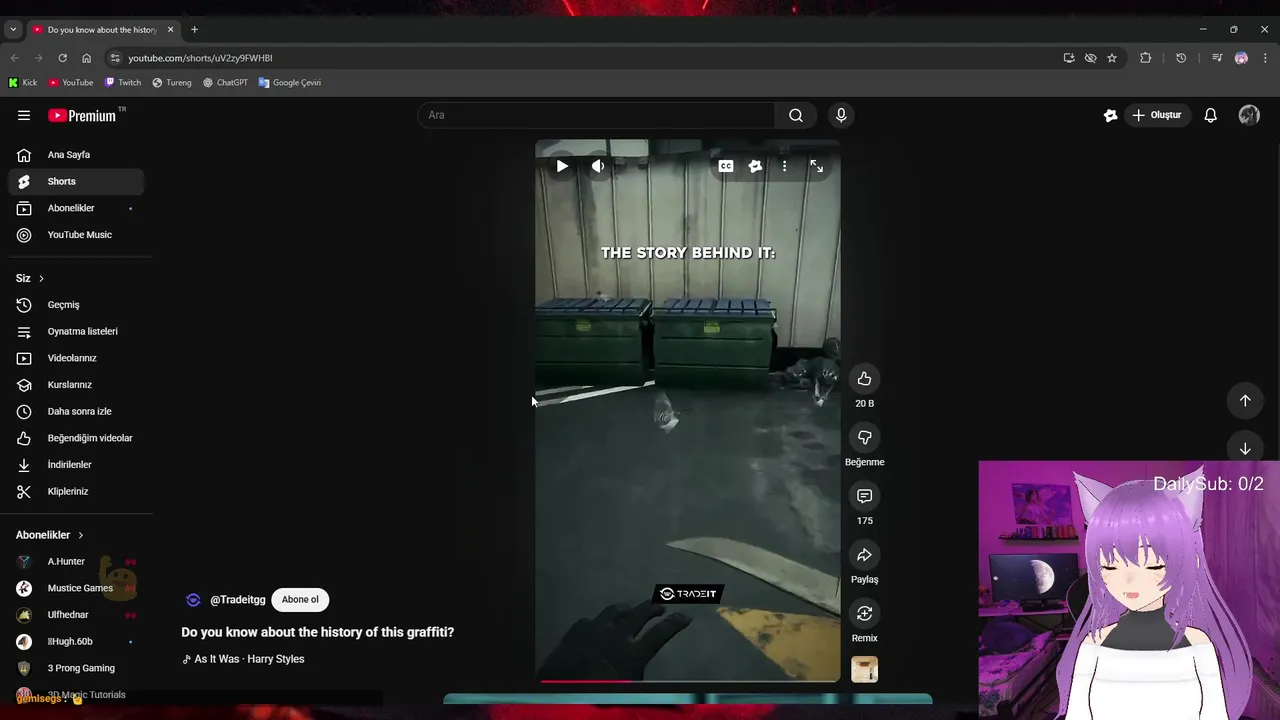The image size is (1280, 720).
Task: Open Oynatma listeleri
Action: pyautogui.click(x=76, y=331)
